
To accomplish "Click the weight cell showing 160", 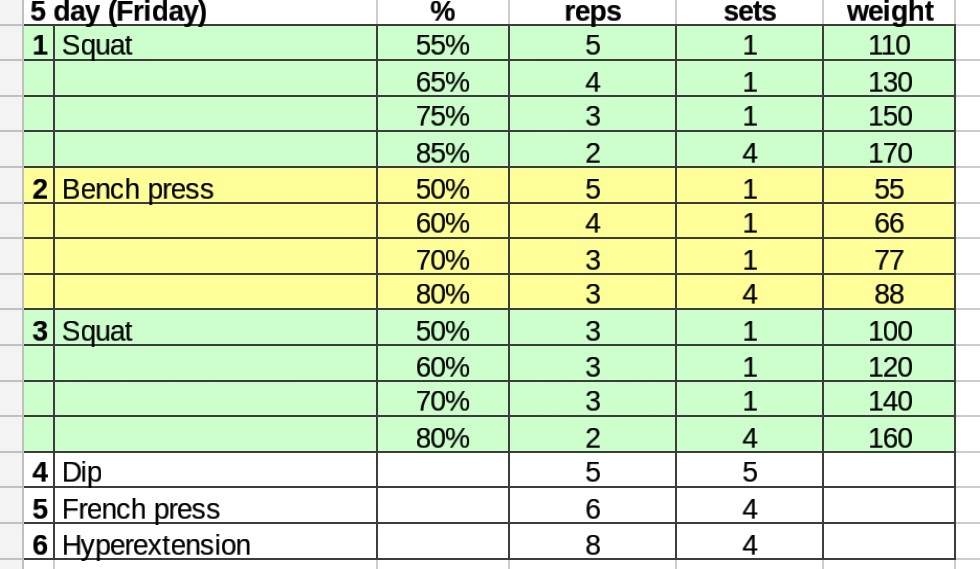I will coord(889,437).
